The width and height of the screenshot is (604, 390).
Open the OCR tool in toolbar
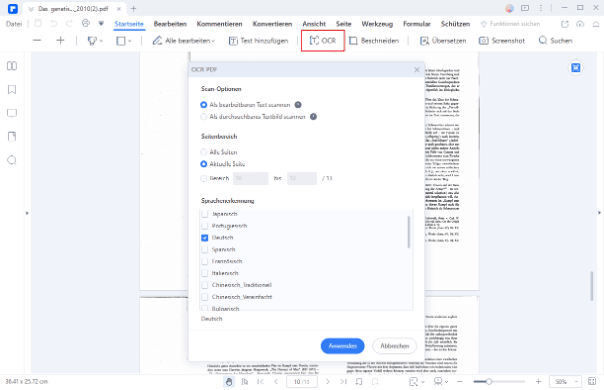pos(323,40)
